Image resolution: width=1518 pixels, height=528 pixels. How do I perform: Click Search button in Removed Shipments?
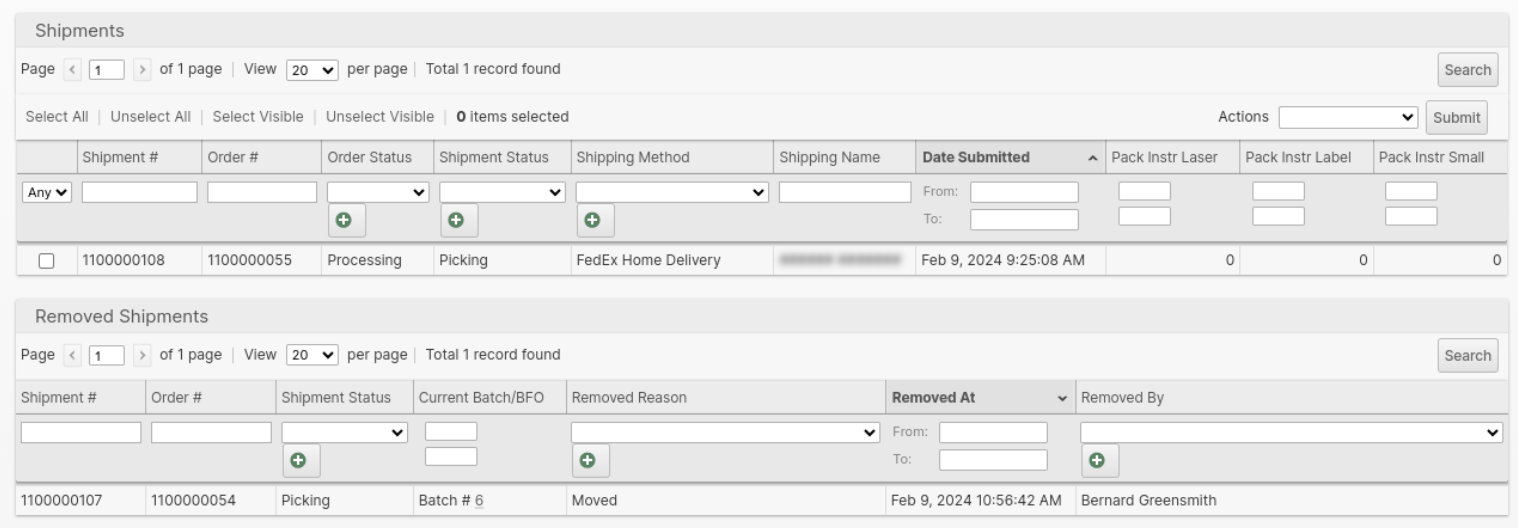coord(1467,356)
